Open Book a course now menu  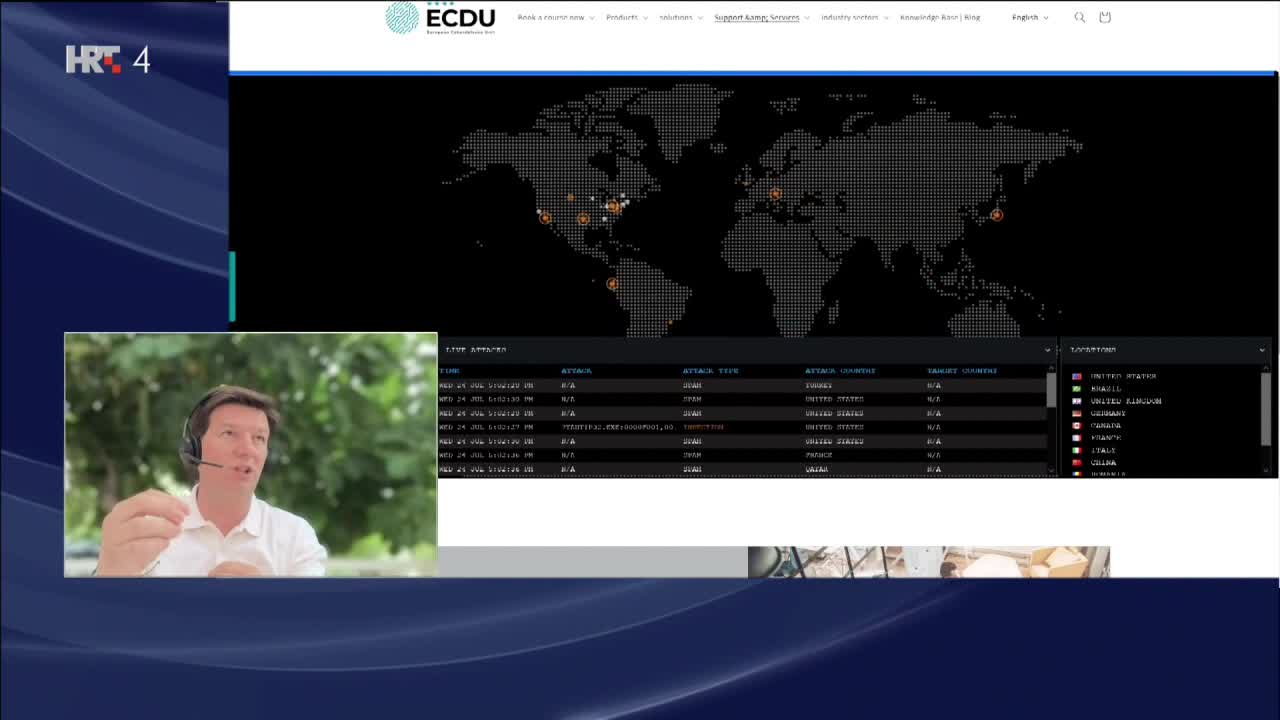pos(556,17)
